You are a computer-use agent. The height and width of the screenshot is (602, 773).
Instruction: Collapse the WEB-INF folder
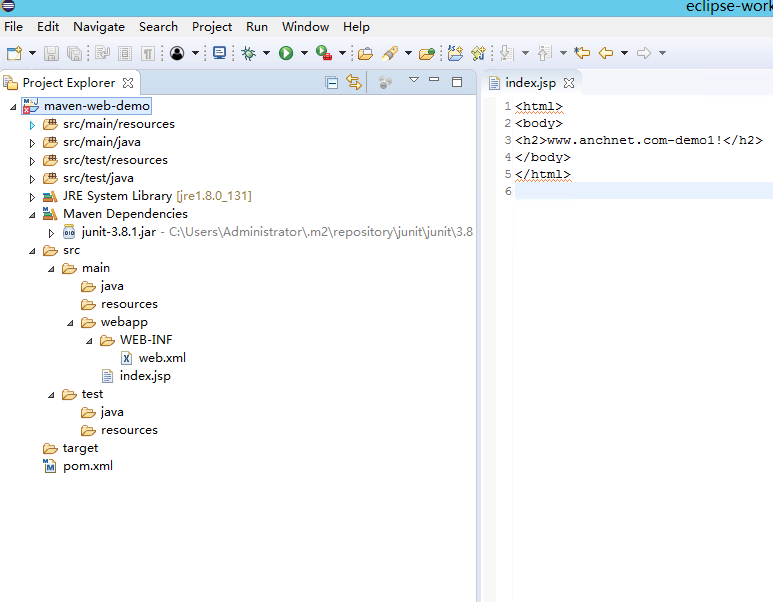89,341
